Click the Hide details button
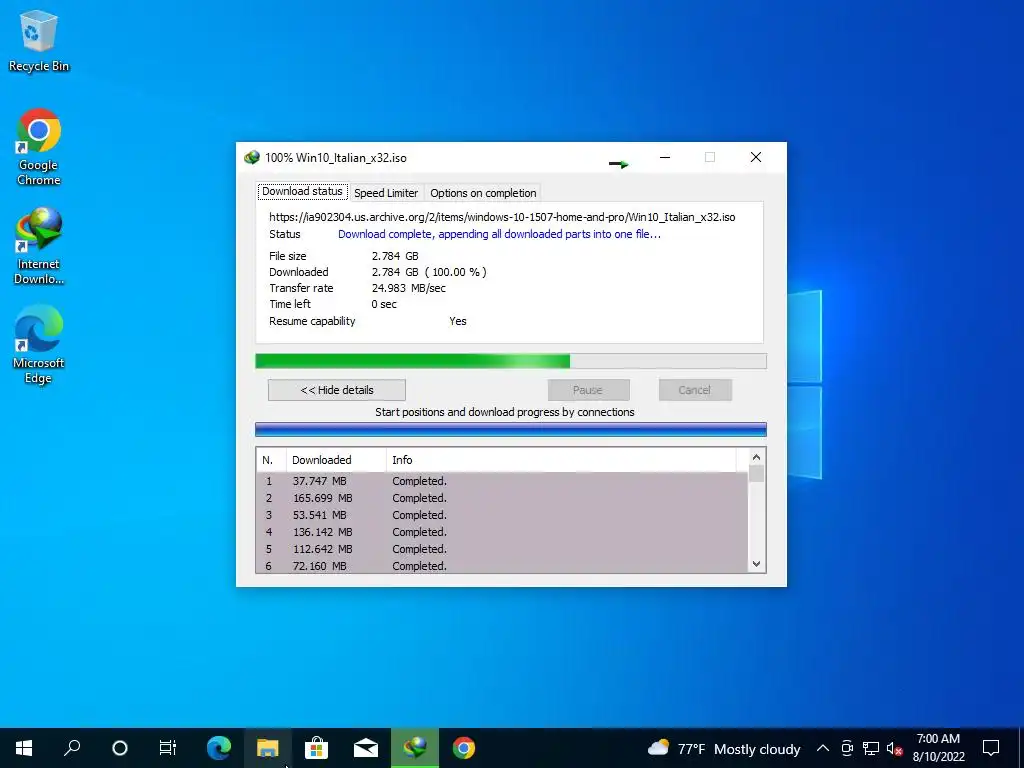The width and height of the screenshot is (1024, 768). pos(337,390)
